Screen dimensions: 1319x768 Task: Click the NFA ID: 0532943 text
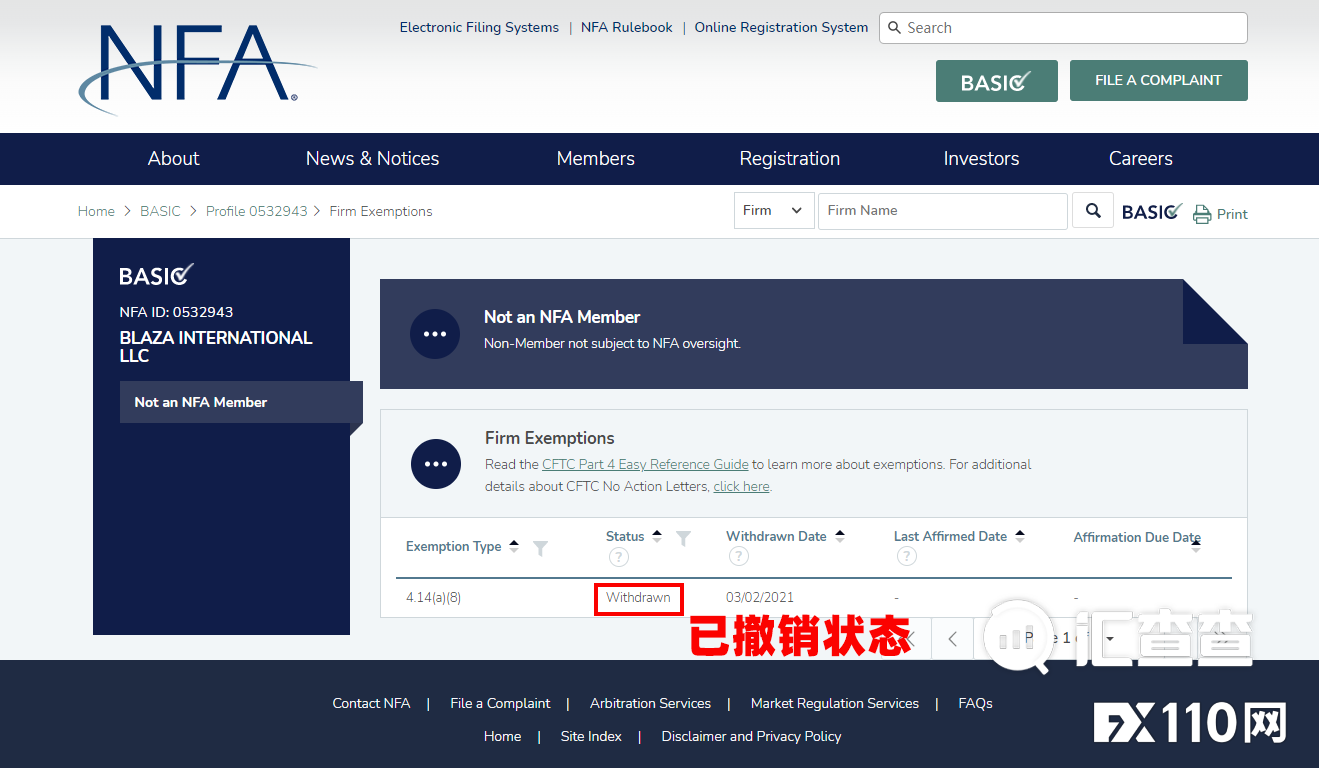coord(176,312)
